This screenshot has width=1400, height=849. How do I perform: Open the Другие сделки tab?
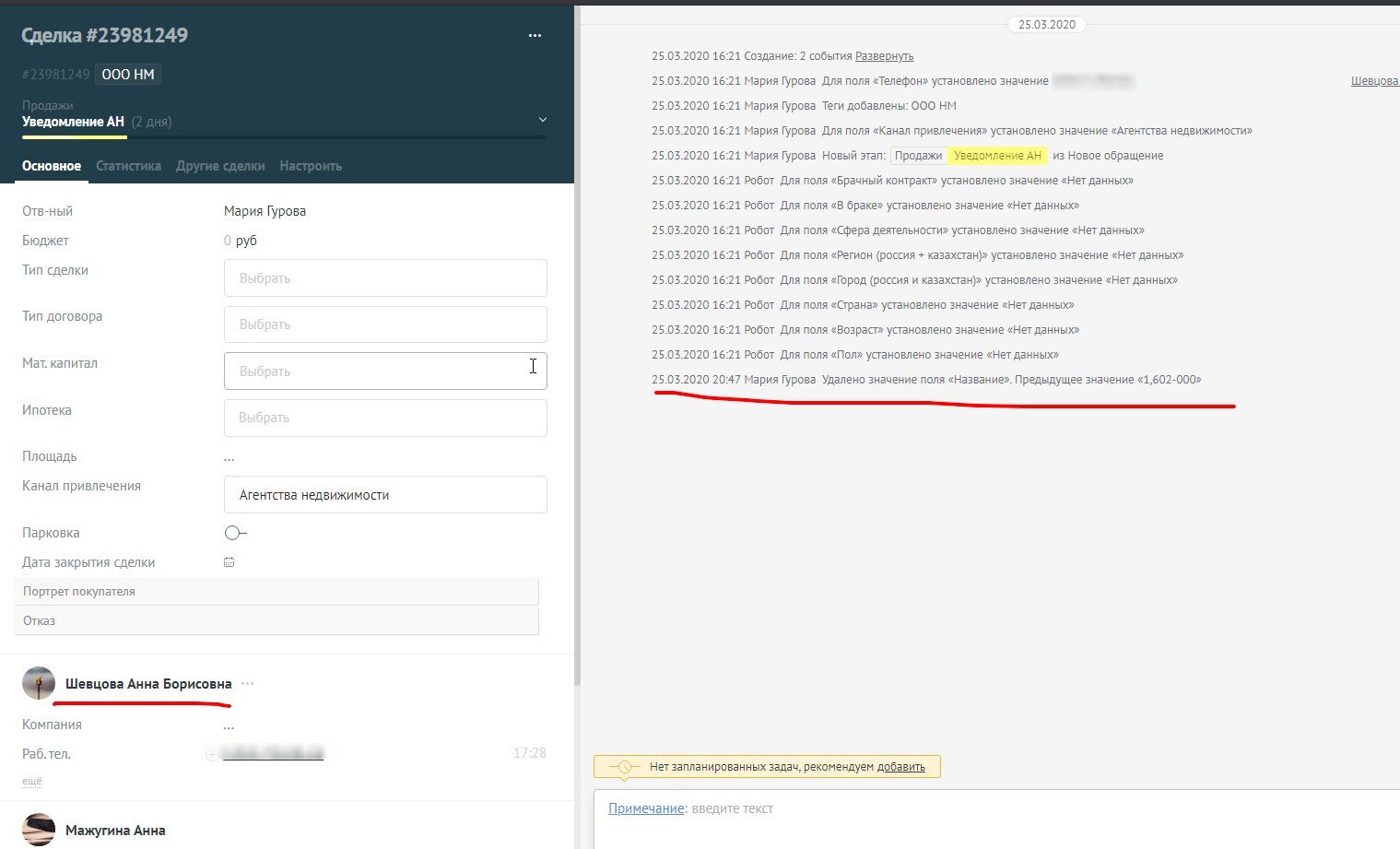tap(220, 166)
